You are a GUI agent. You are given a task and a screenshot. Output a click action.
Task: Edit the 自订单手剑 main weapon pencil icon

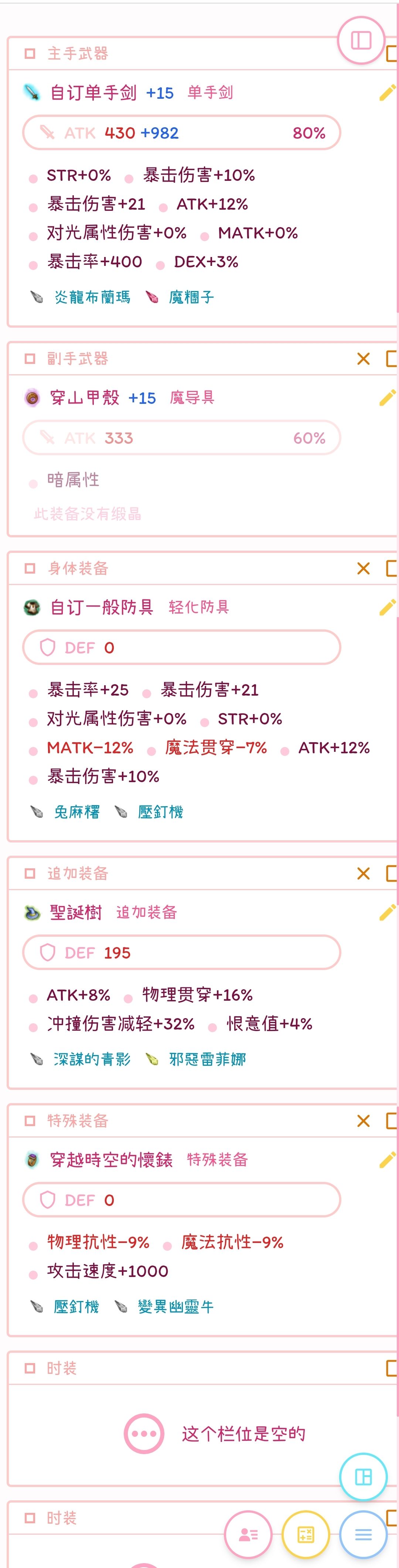coord(387,92)
